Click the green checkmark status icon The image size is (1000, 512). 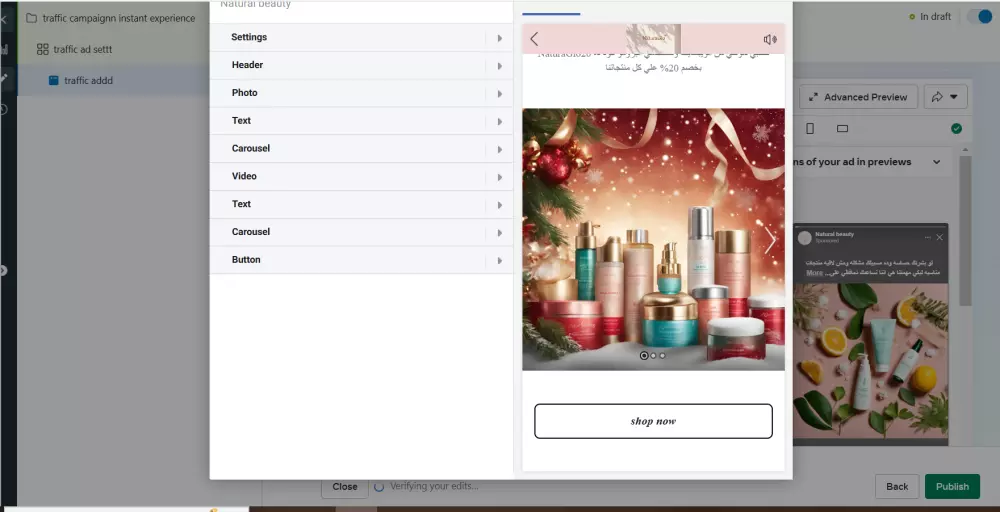click(x=956, y=129)
